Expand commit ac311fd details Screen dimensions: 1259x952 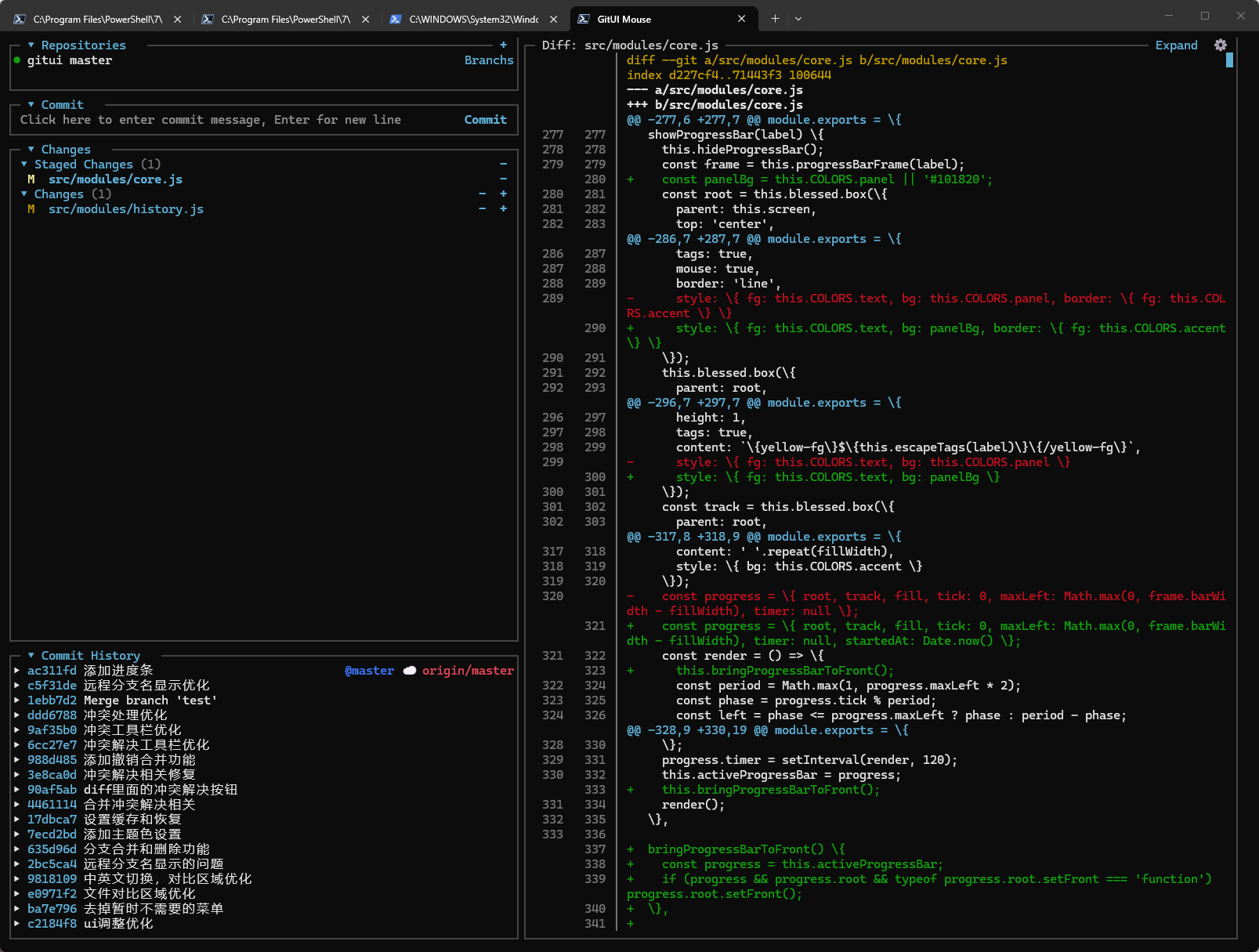(x=16, y=671)
